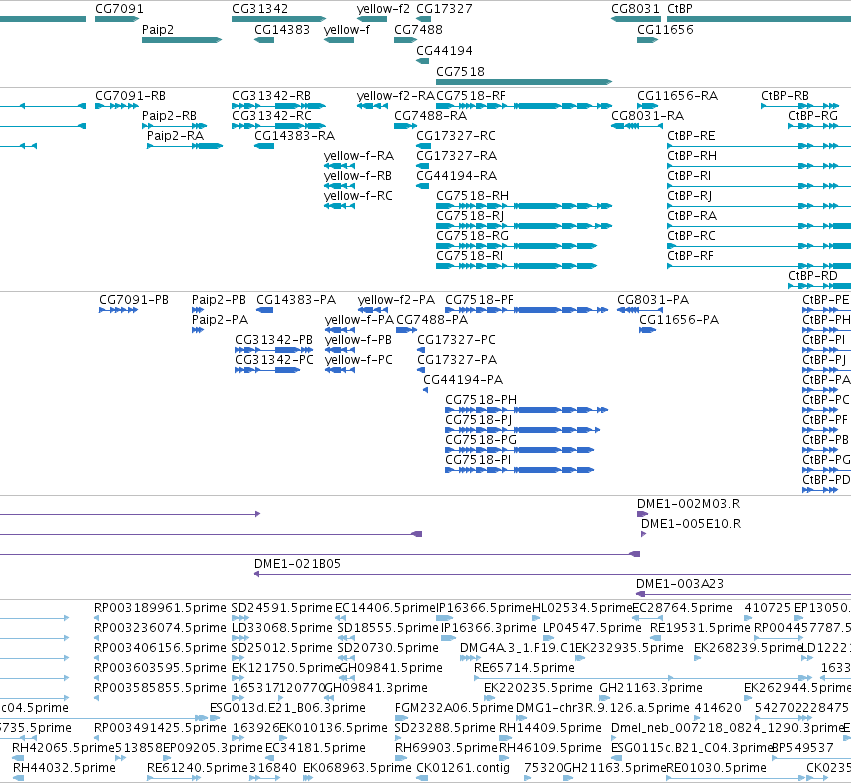Screen dimensions: 851x783
Task: Click the CG7518 gene label
Action: pyautogui.click(x=460, y=71)
